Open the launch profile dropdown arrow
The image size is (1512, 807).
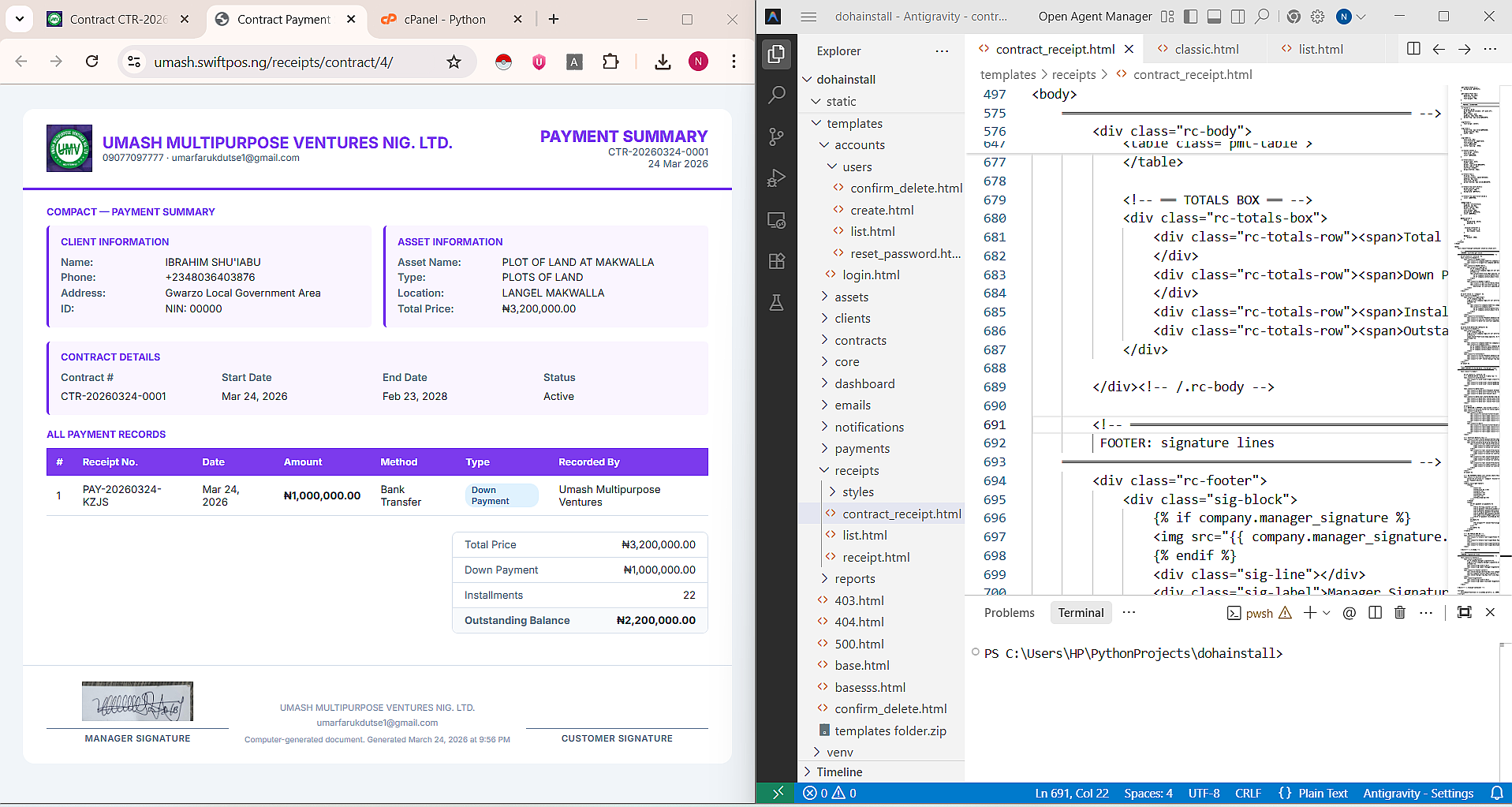tap(1327, 613)
